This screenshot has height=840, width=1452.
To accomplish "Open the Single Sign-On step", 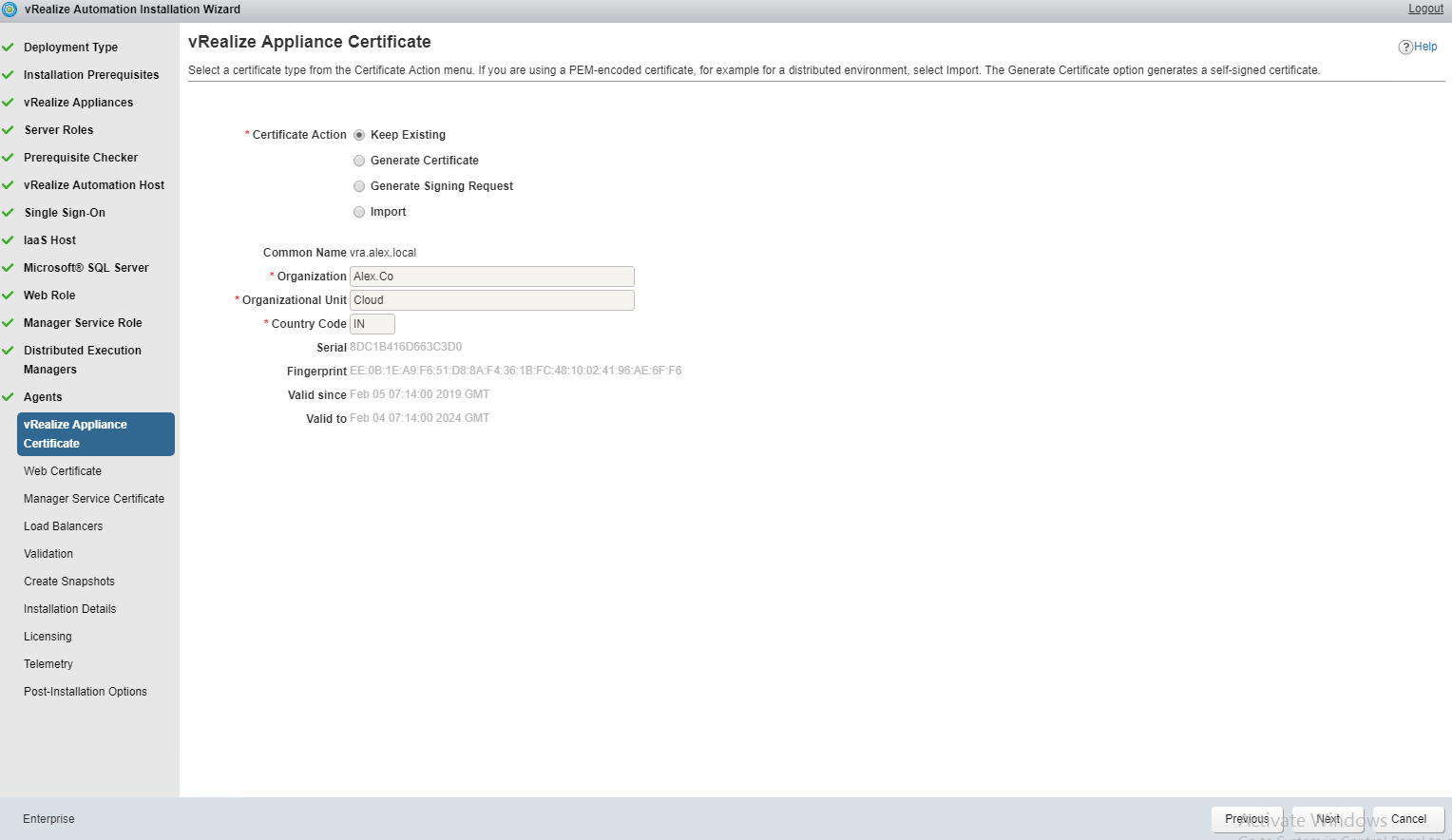I will click(x=65, y=213).
